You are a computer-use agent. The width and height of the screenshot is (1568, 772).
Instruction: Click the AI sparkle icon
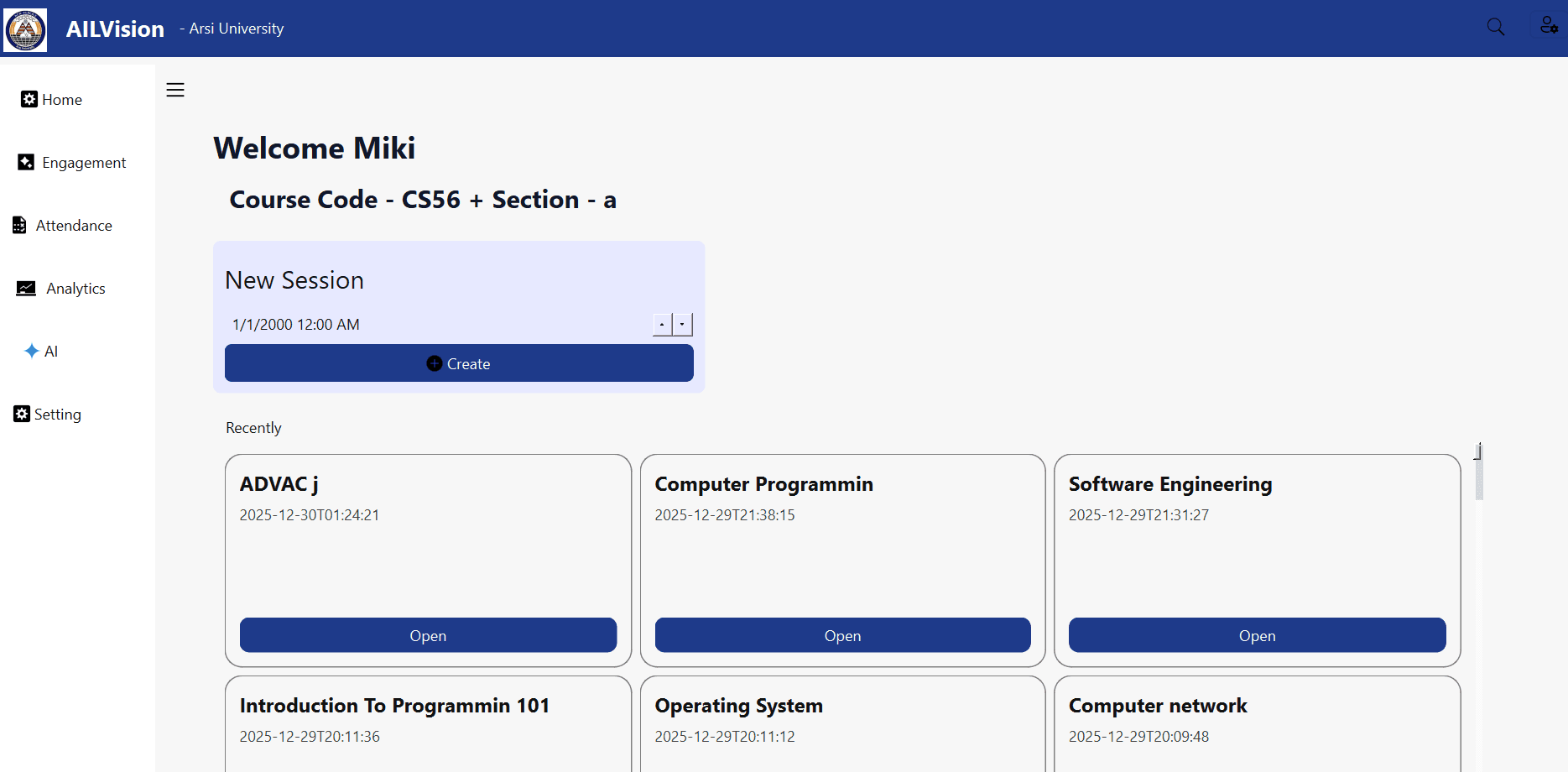click(x=32, y=351)
